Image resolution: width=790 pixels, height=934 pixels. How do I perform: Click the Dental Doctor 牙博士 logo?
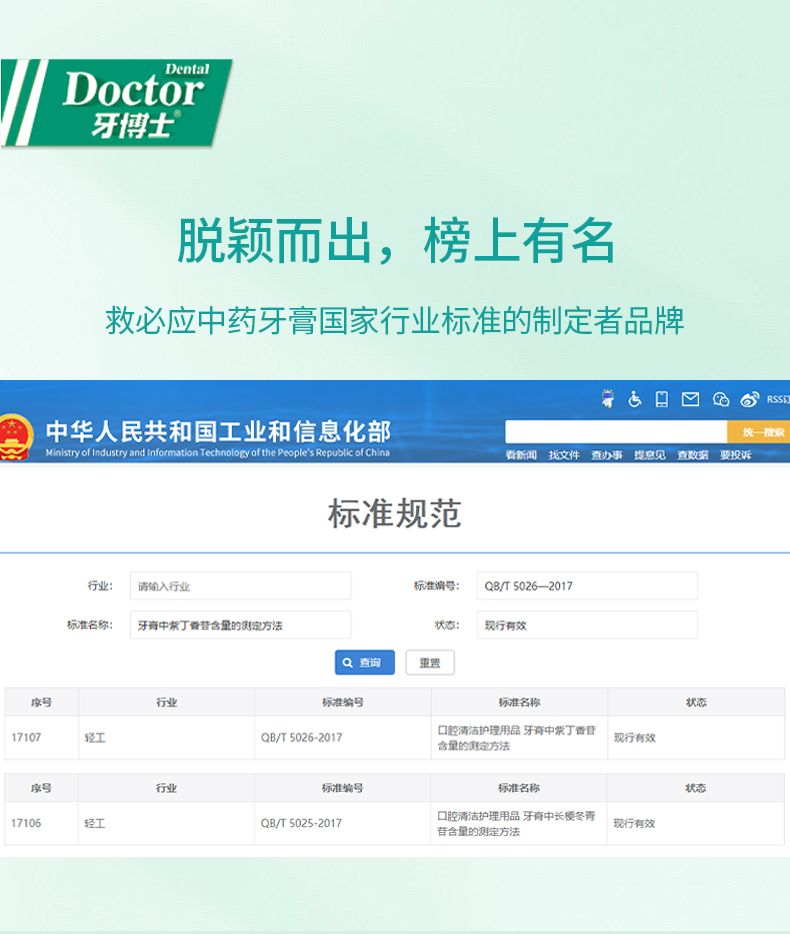coord(118,103)
